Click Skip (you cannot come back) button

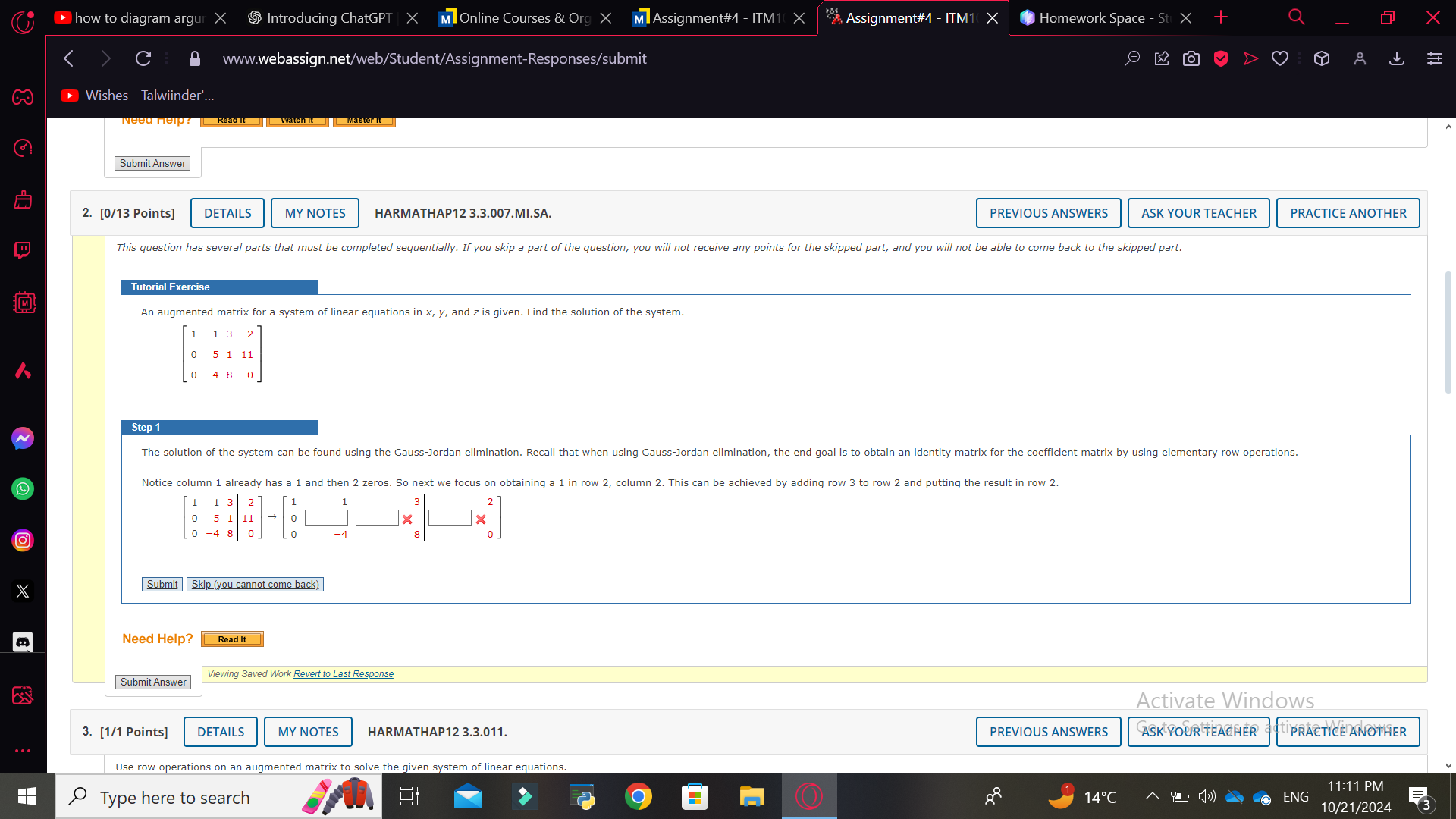coord(255,583)
